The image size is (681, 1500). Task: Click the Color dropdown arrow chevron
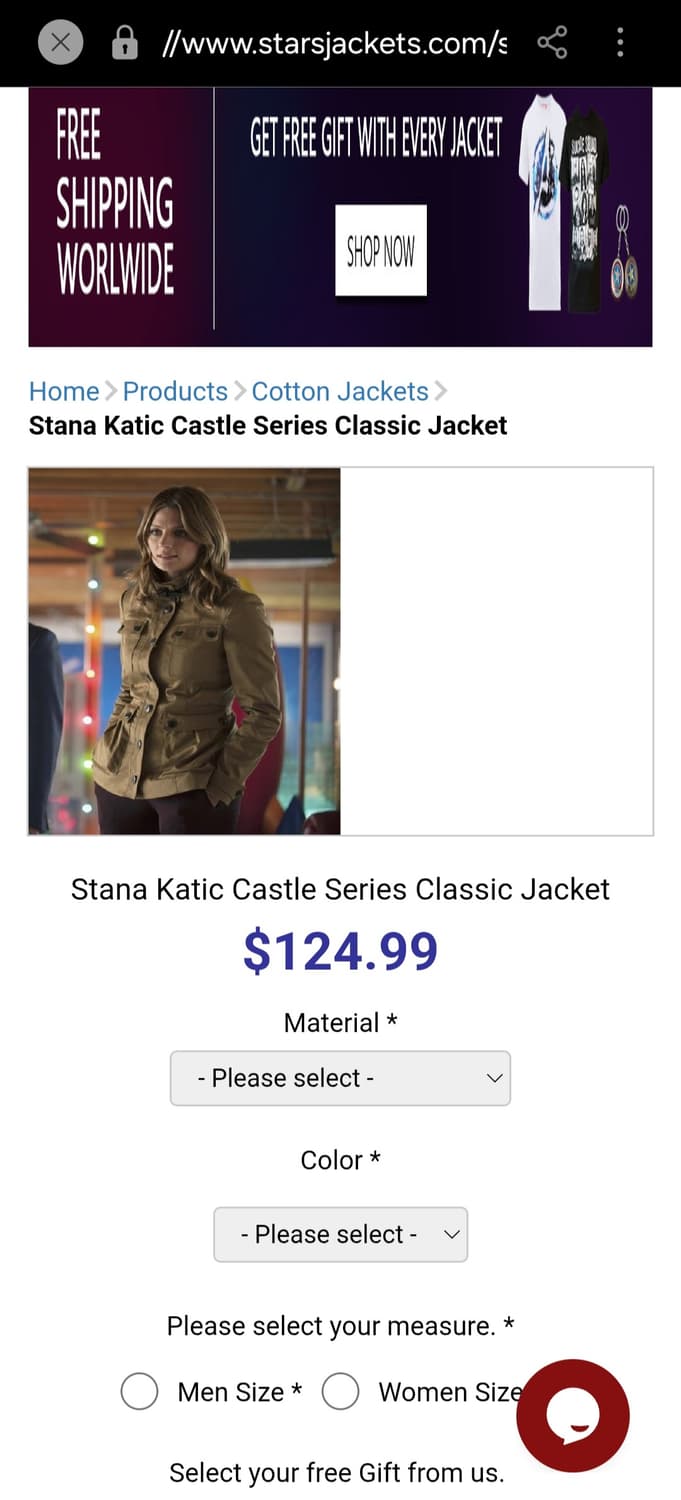click(x=451, y=1234)
